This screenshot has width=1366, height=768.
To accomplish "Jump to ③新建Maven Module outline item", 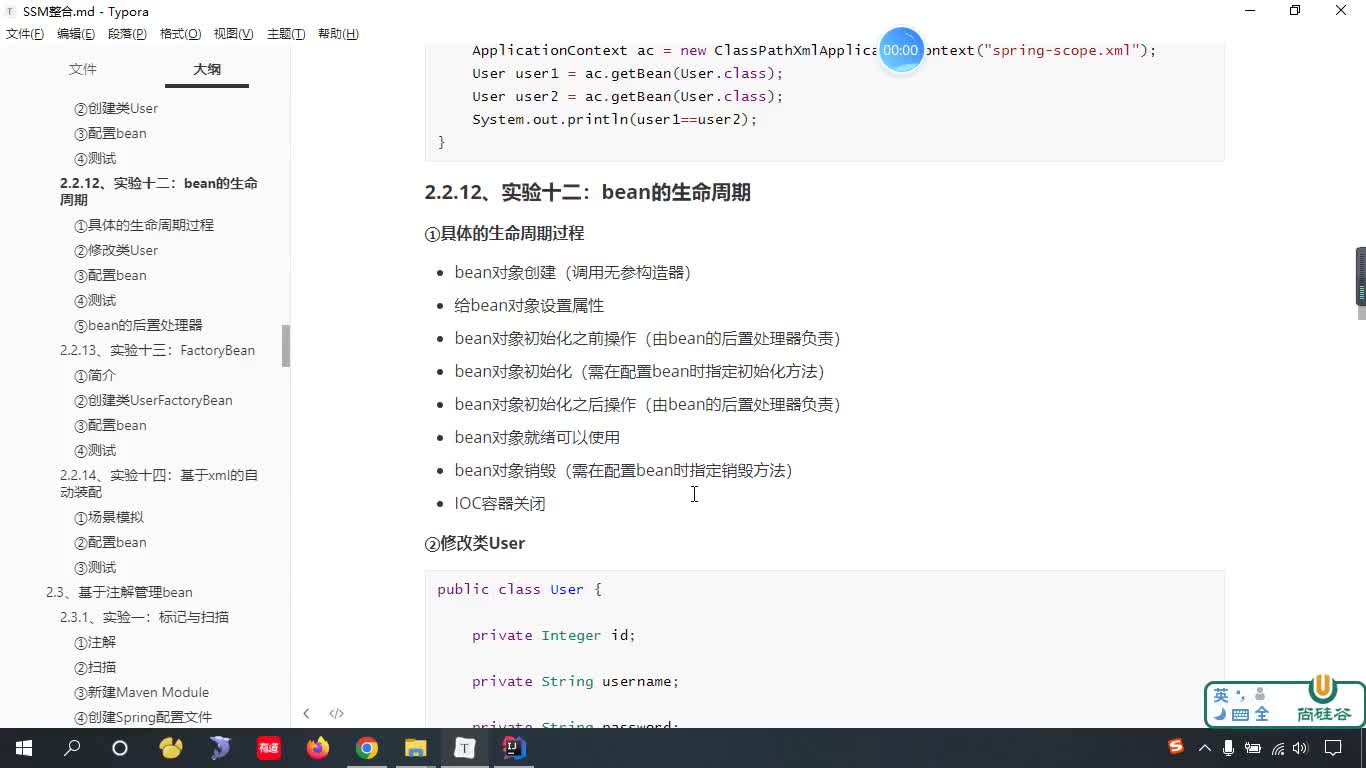I will click(141, 692).
